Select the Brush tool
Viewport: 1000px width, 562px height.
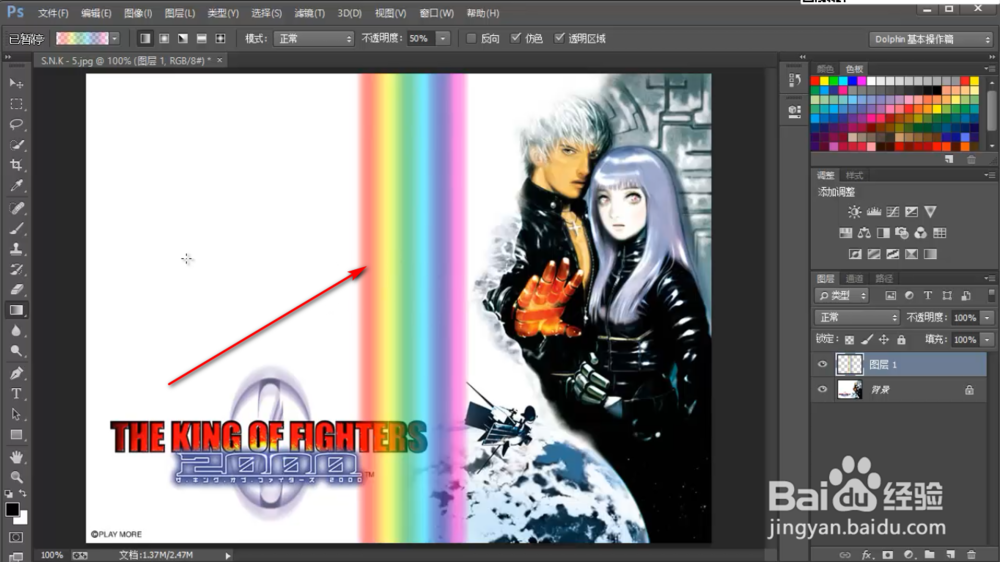coord(16,228)
